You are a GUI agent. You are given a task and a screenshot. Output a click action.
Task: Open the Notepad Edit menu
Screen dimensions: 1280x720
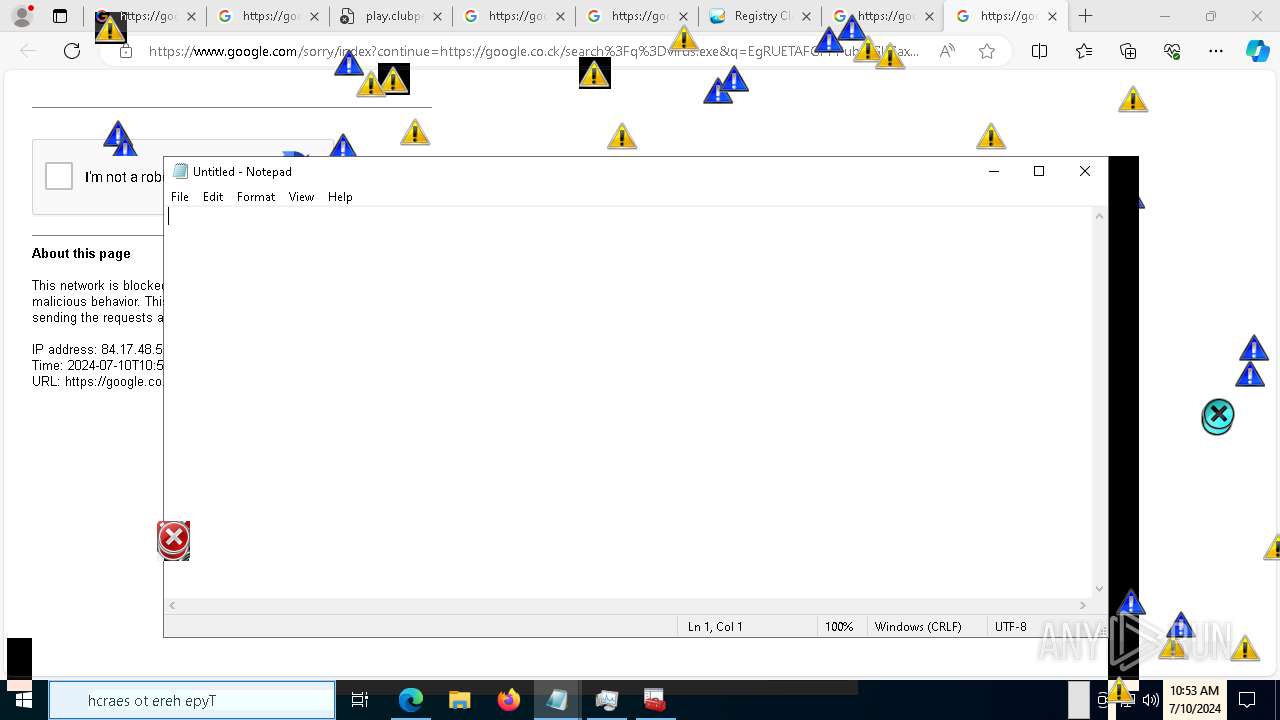(213, 197)
